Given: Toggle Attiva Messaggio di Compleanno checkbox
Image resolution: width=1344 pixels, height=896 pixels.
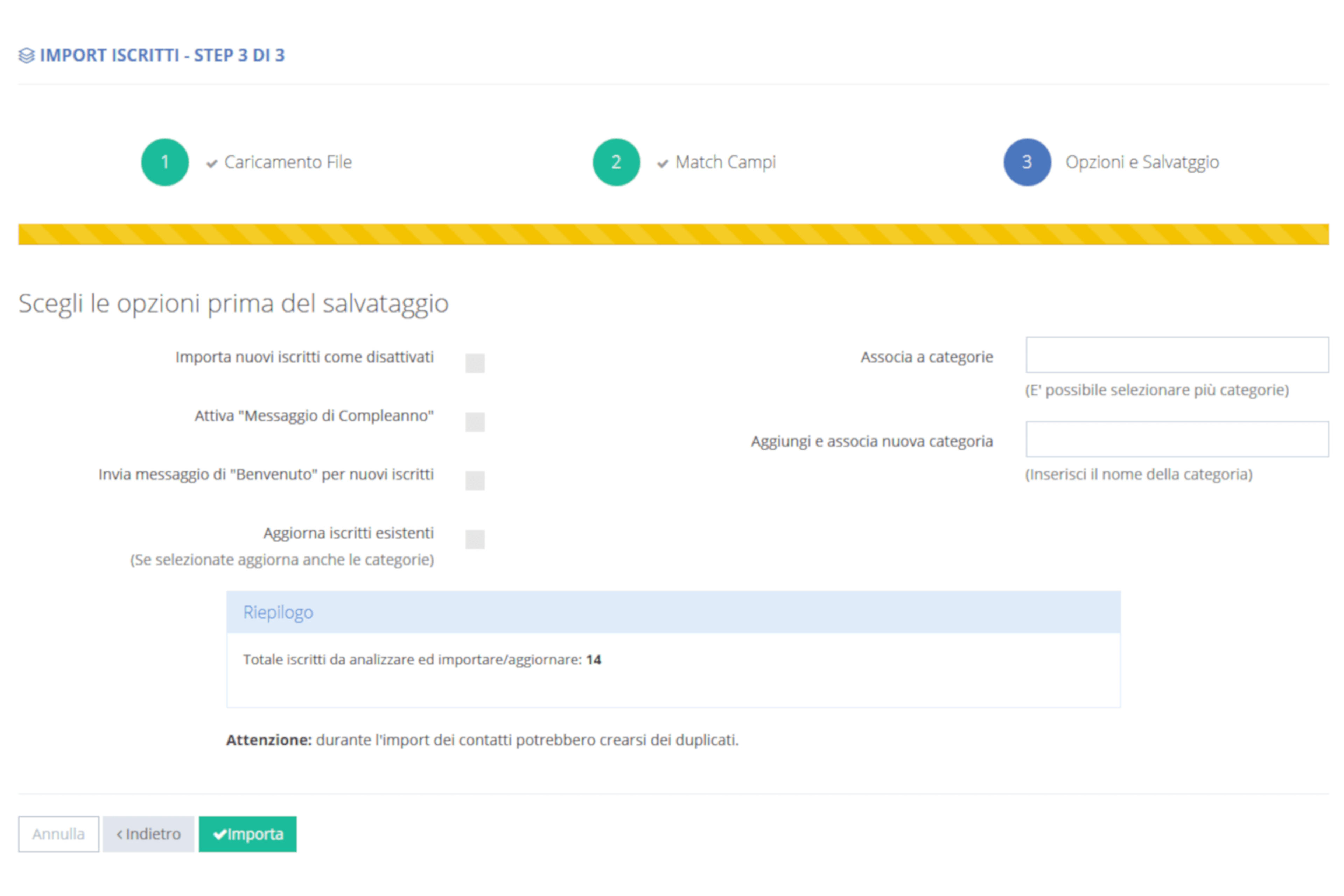Looking at the screenshot, I should point(475,422).
